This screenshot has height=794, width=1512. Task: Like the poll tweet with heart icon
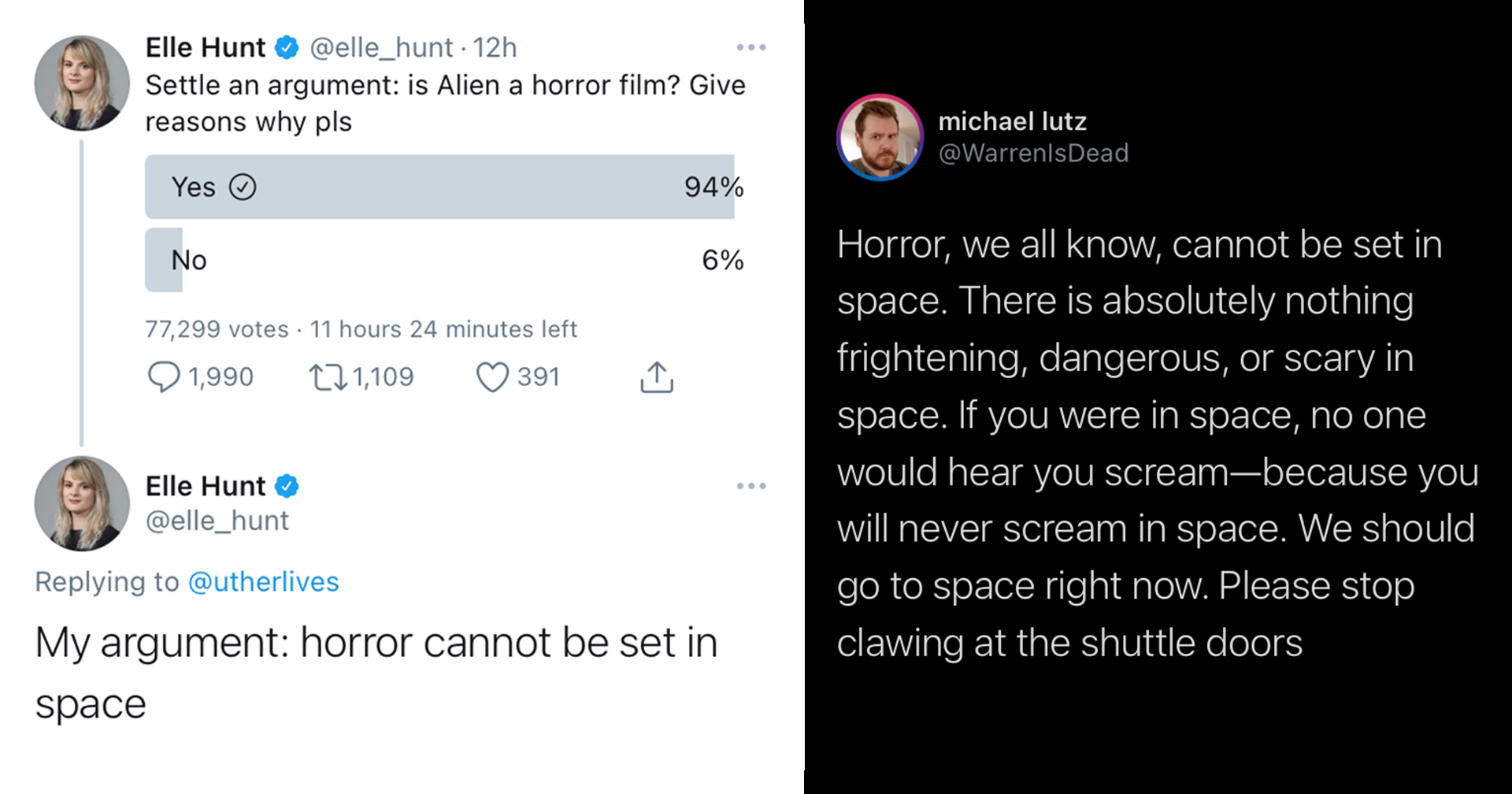click(x=492, y=377)
